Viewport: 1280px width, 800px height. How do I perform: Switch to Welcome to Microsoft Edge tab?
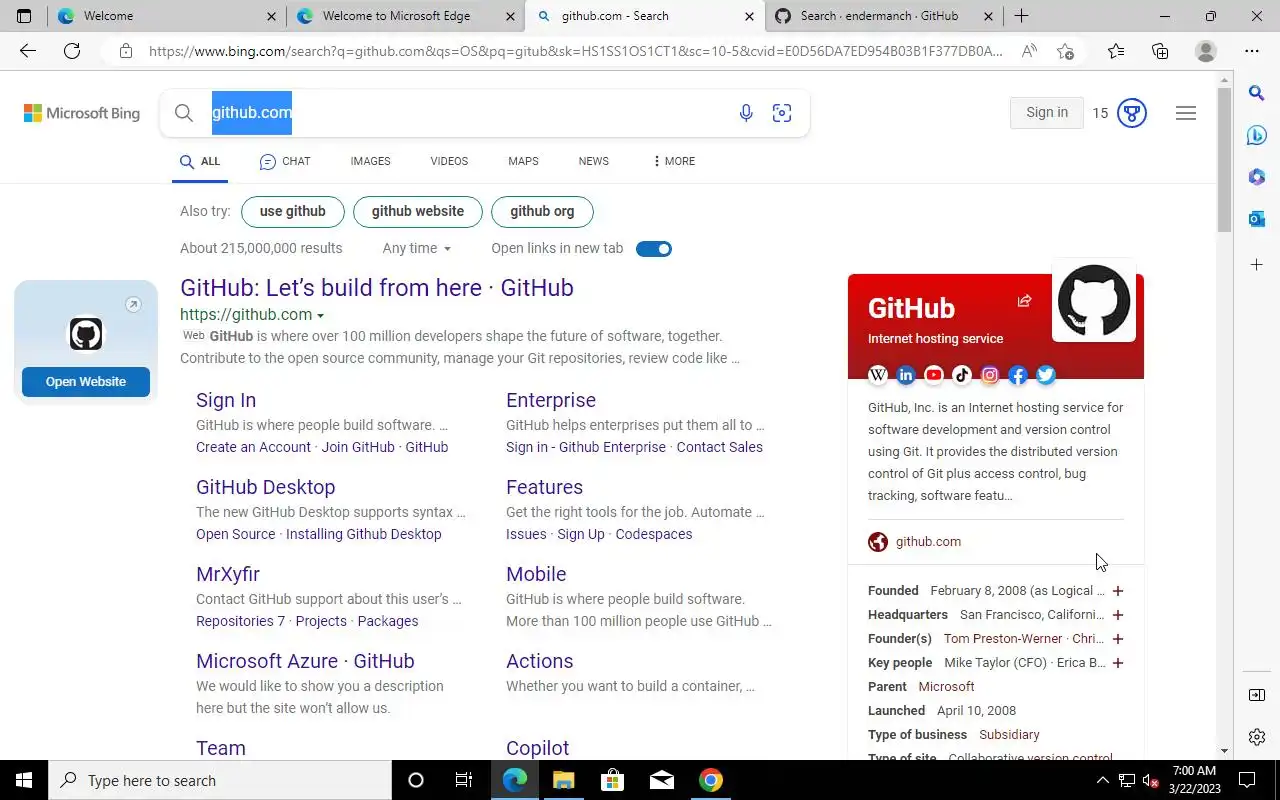pyautogui.click(x=405, y=16)
